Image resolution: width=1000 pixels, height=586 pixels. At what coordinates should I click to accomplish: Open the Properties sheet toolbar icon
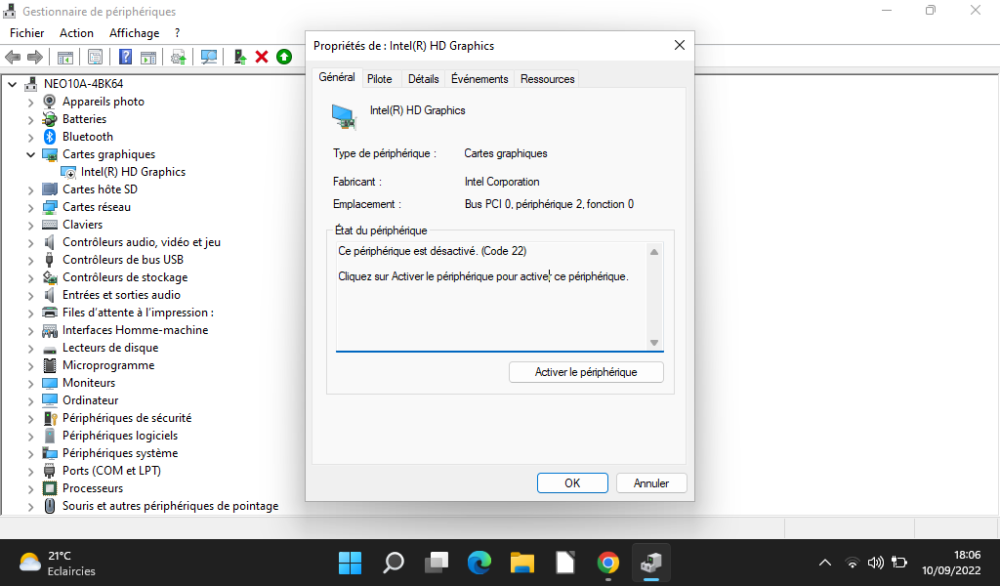point(95,57)
